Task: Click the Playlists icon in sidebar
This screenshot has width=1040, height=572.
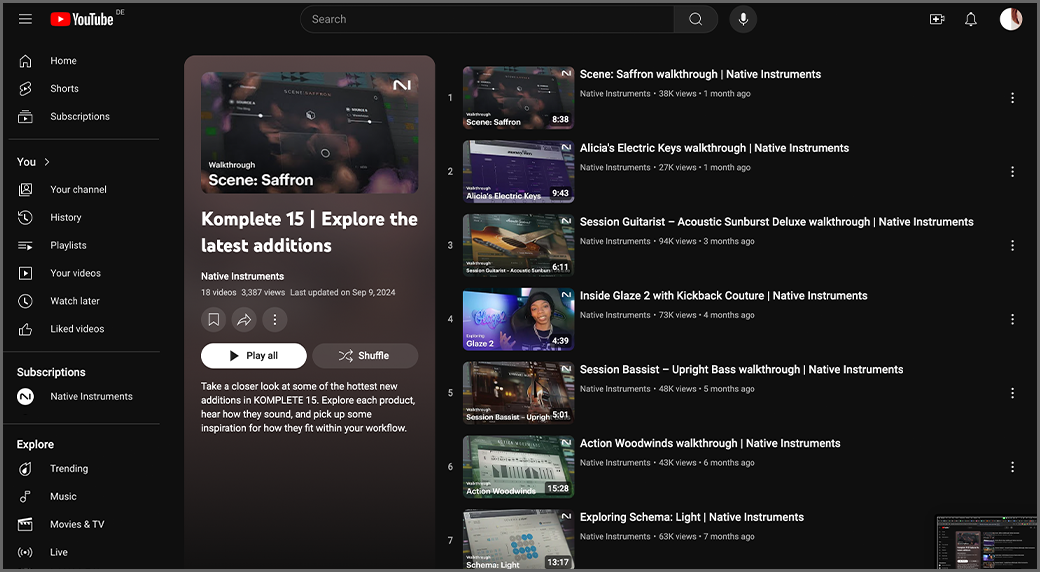Action: (x=25, y=246)
